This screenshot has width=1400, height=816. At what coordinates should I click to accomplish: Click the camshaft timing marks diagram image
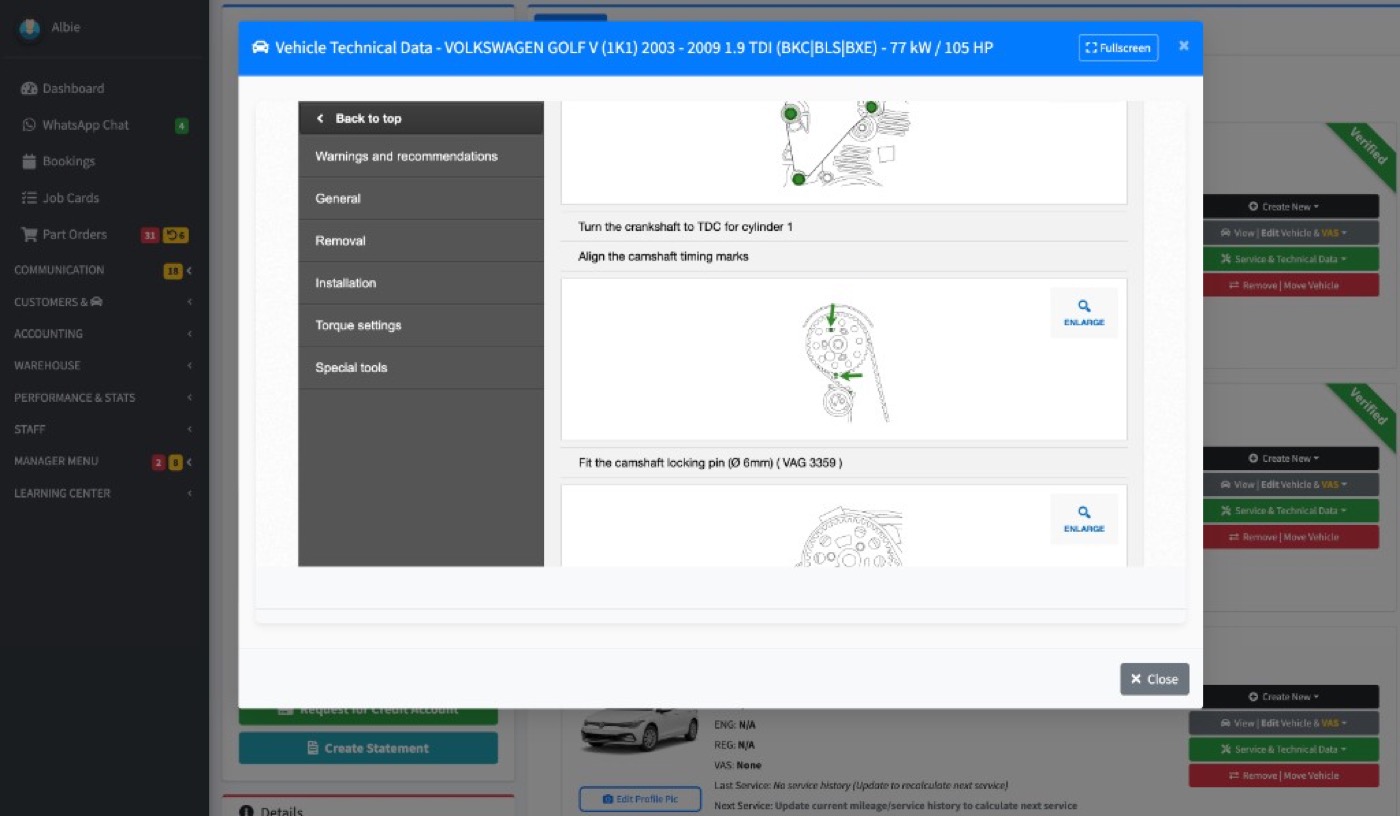point(846,362)
